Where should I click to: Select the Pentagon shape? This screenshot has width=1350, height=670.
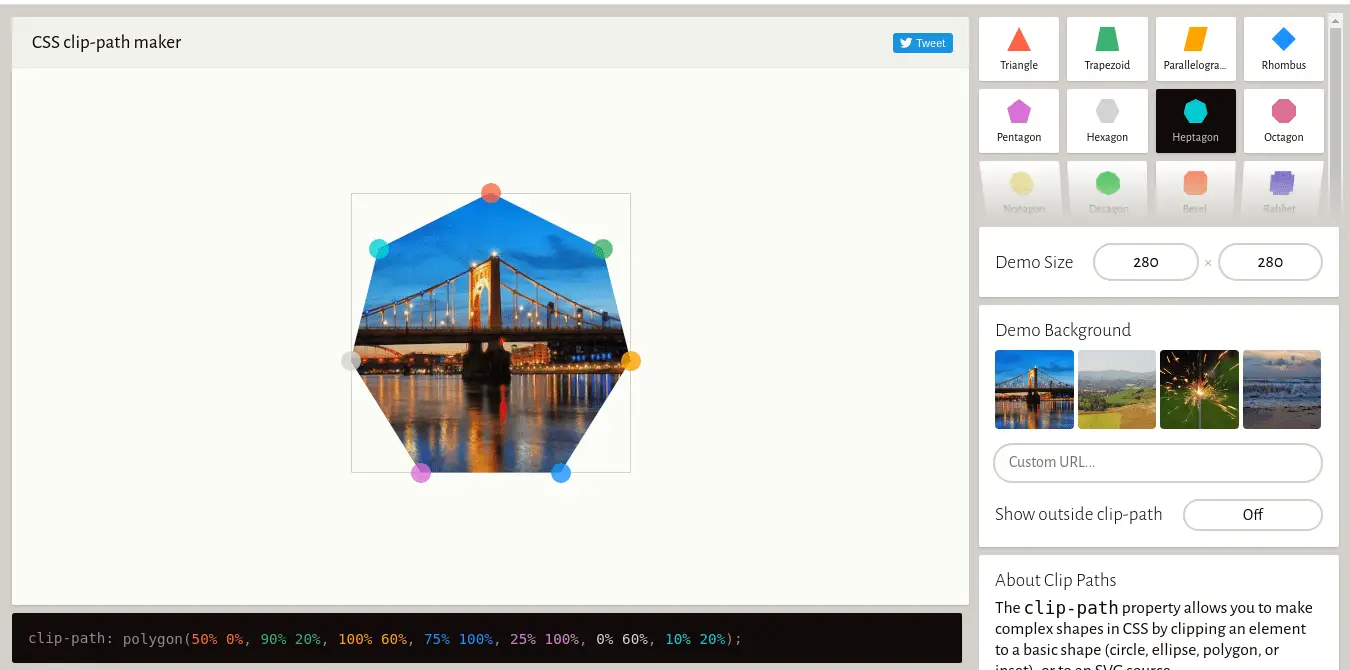1018,121
